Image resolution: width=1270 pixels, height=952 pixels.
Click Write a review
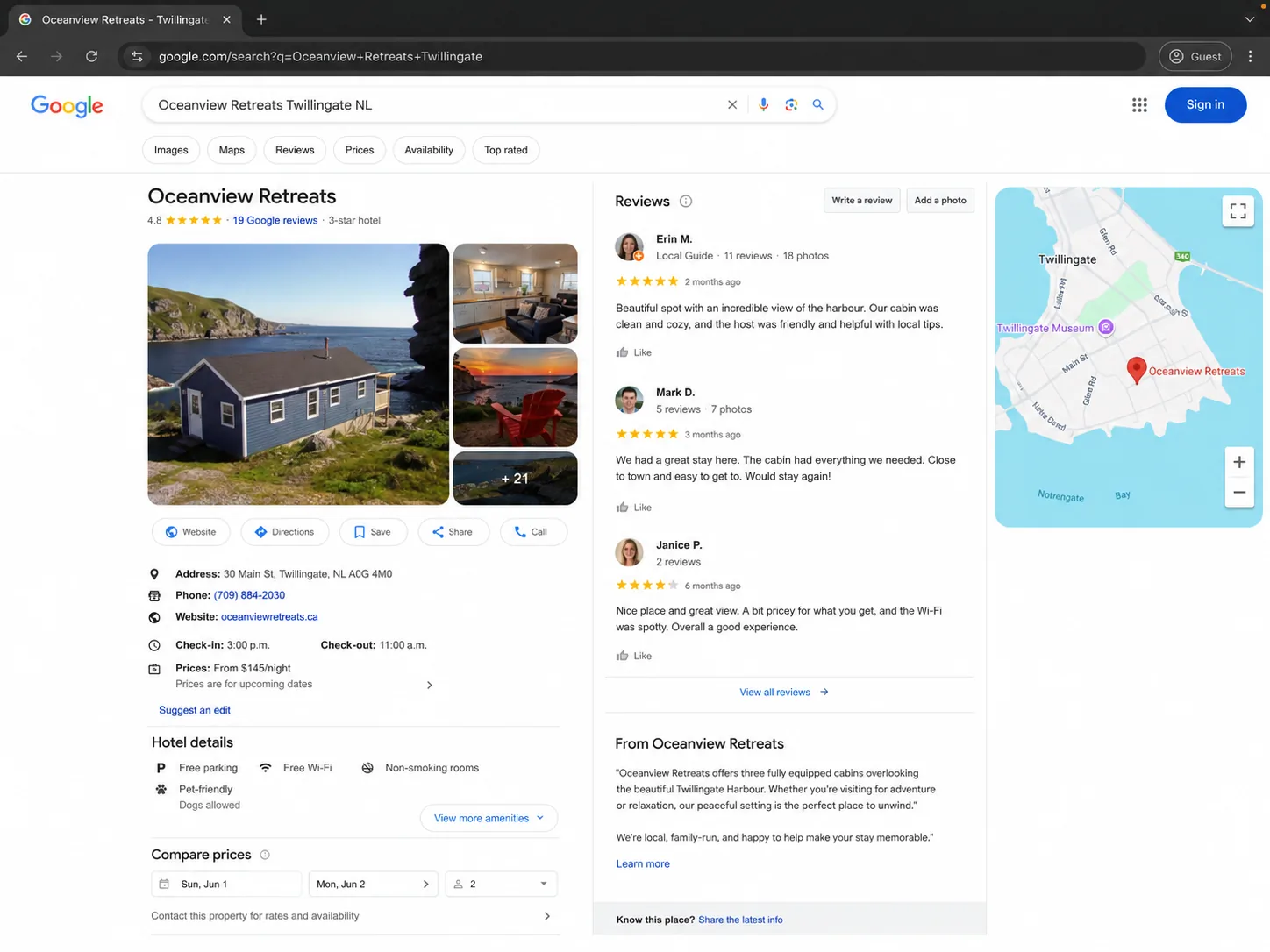[x=861, y=201]
